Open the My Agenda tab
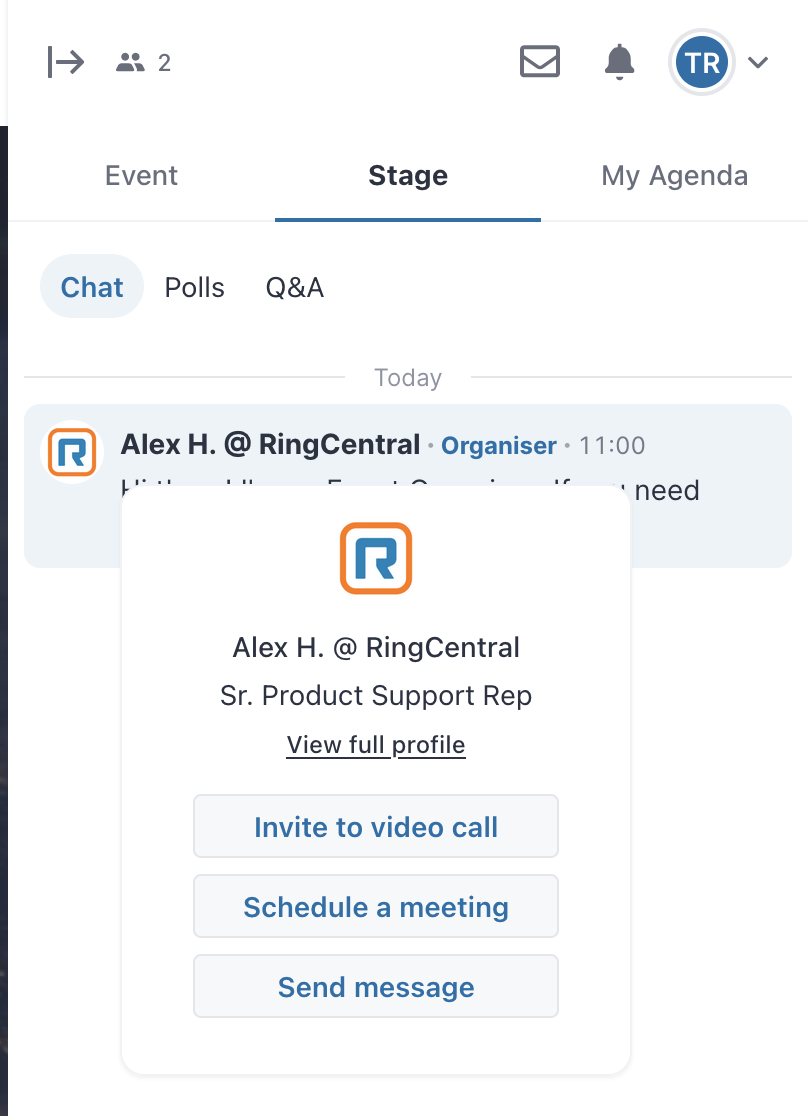Screen dimensions: 808x1116 coord(674,176)
